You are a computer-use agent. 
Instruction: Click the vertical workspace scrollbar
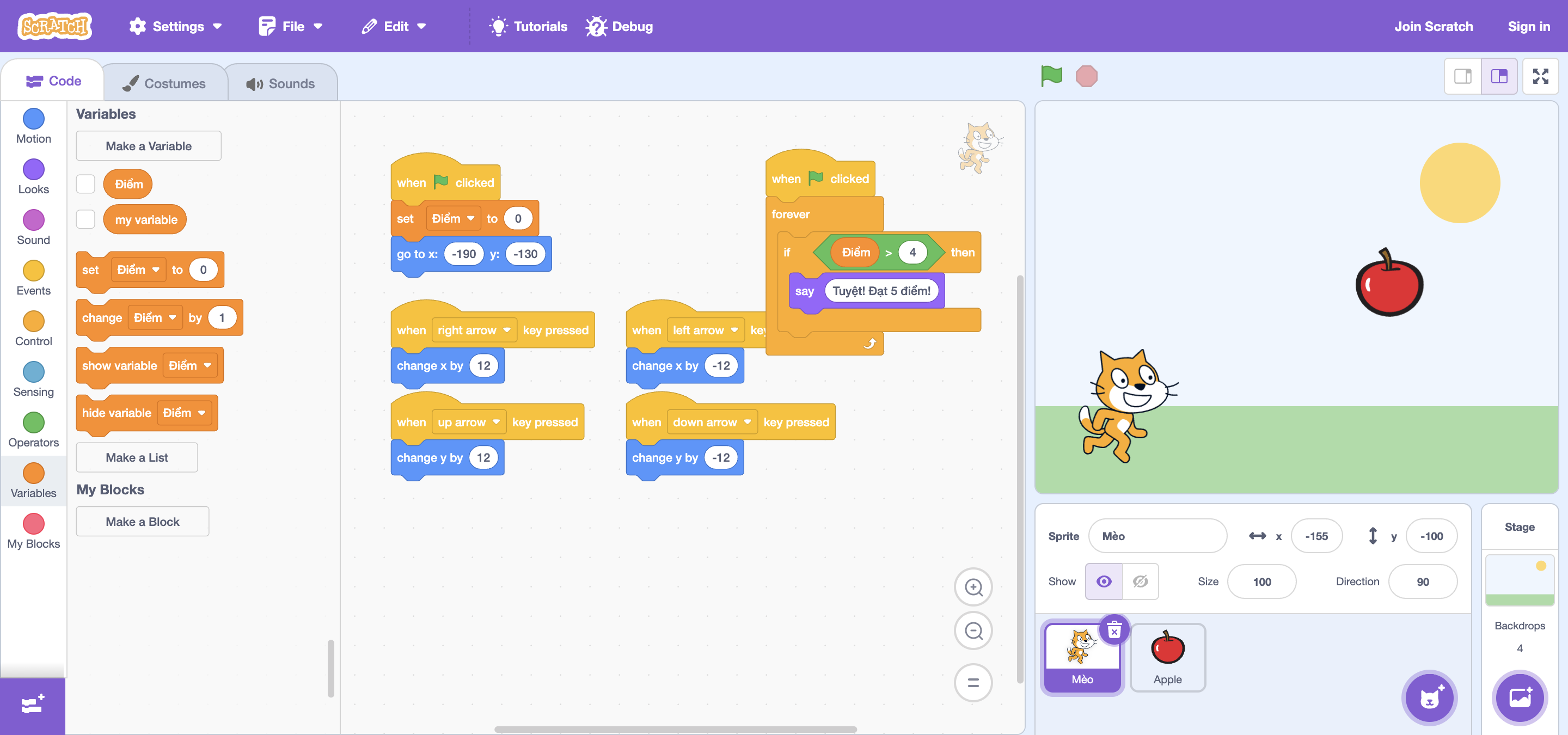1020,480
